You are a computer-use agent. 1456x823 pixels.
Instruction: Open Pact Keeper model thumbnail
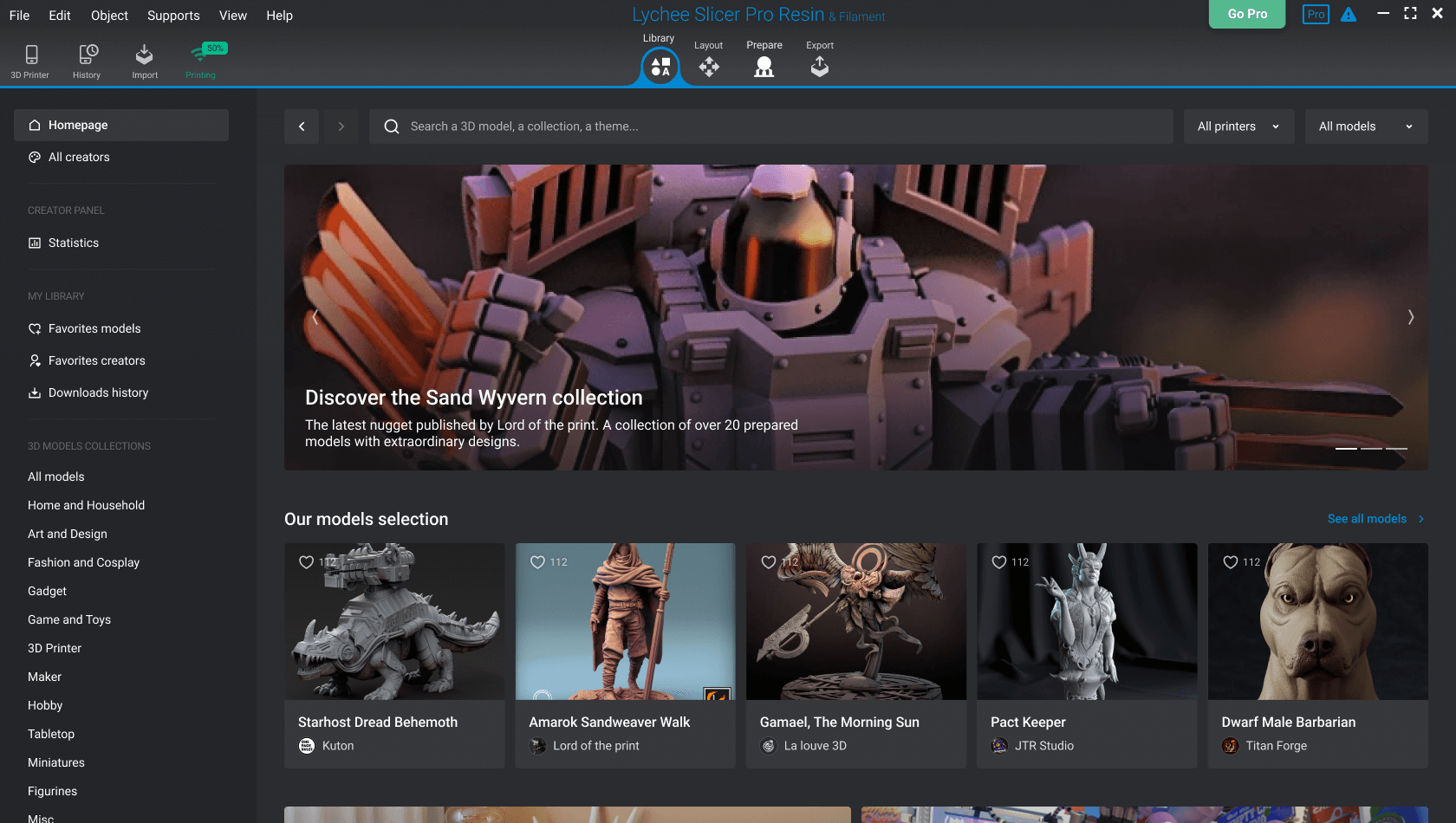[x=1087, y=621]
